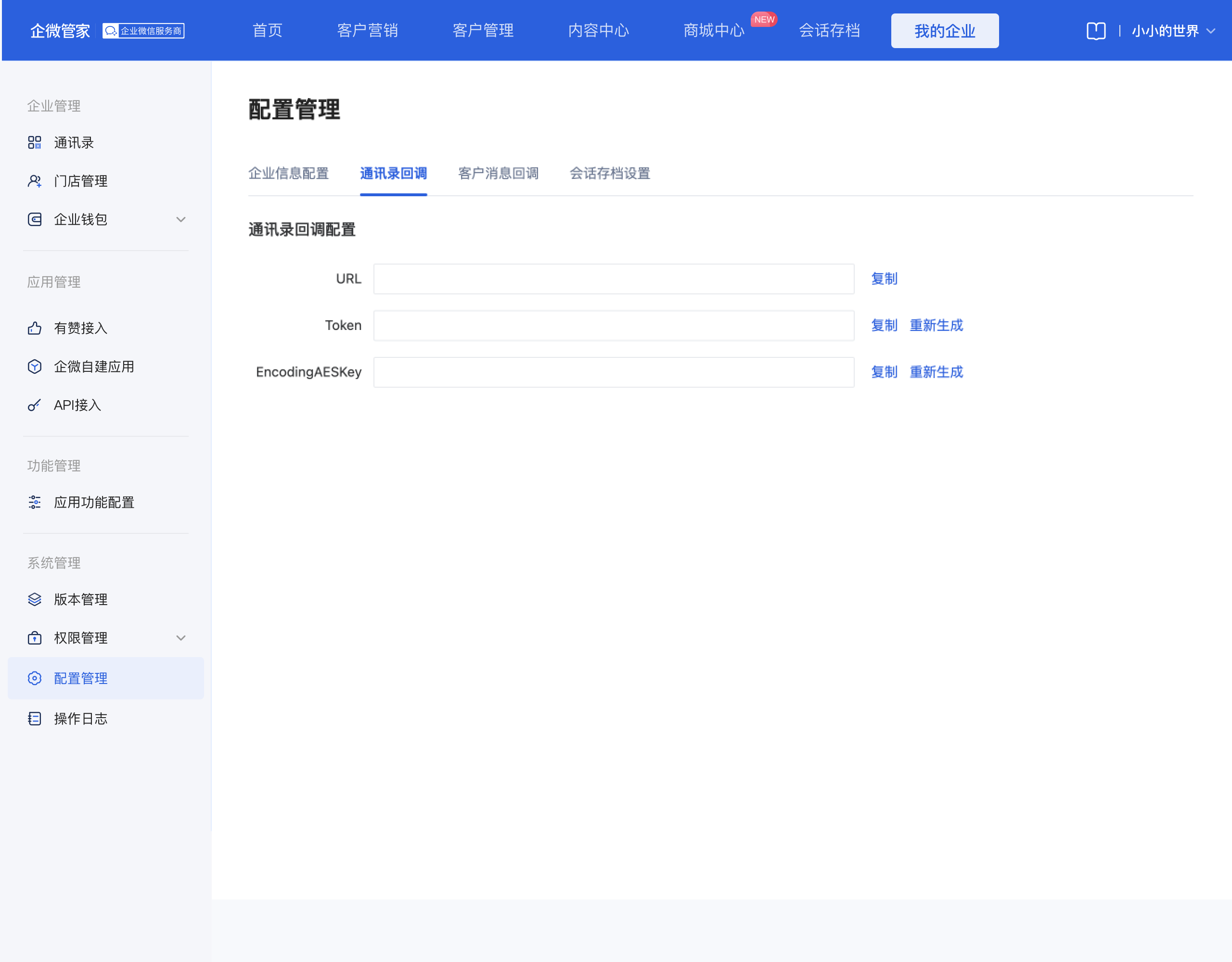Viewport: 1232px width, 962px height.
Task: Focus the URL input field
Action: click(614, 278)
